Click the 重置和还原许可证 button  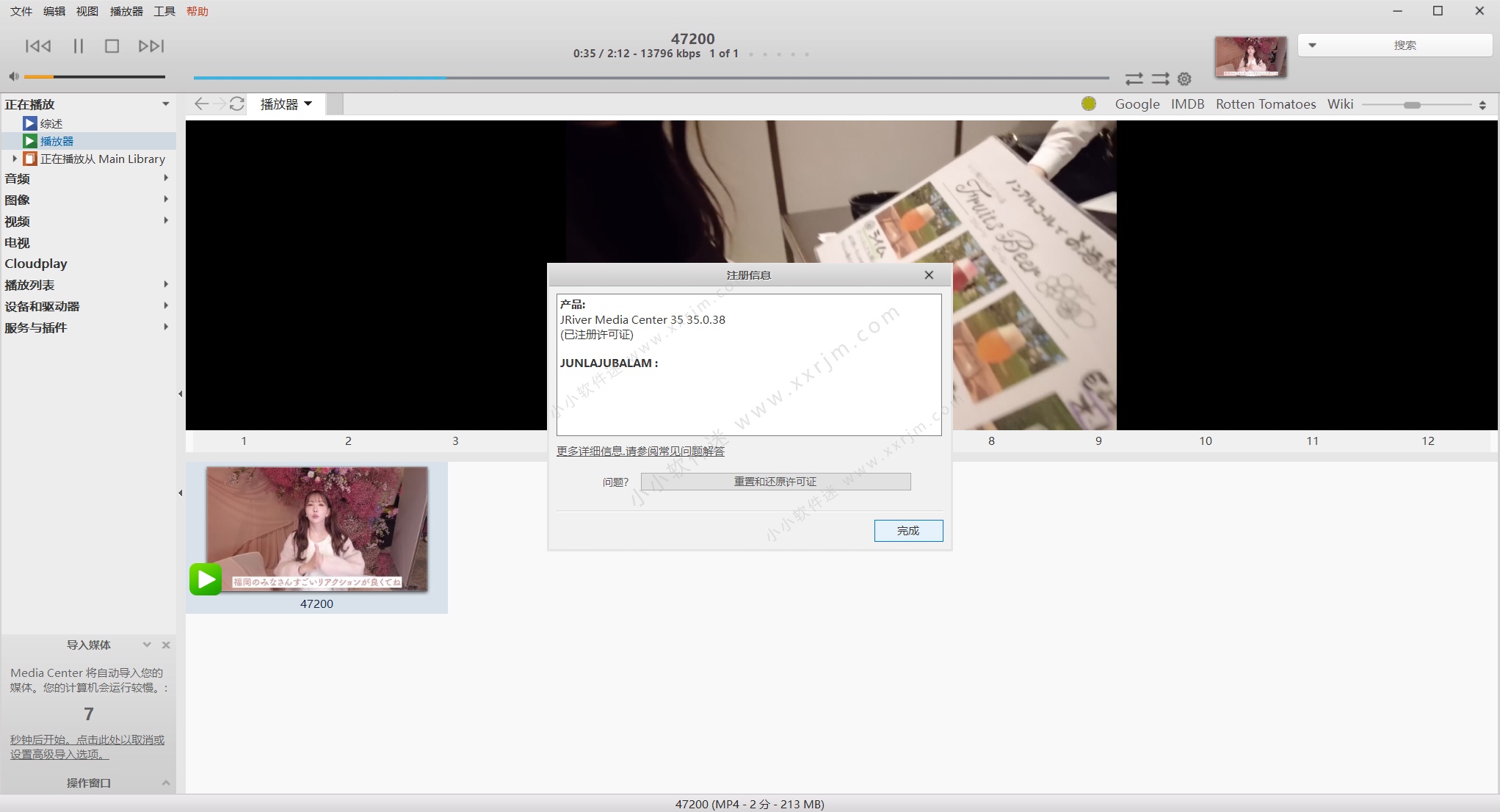[x=775, y=482]
